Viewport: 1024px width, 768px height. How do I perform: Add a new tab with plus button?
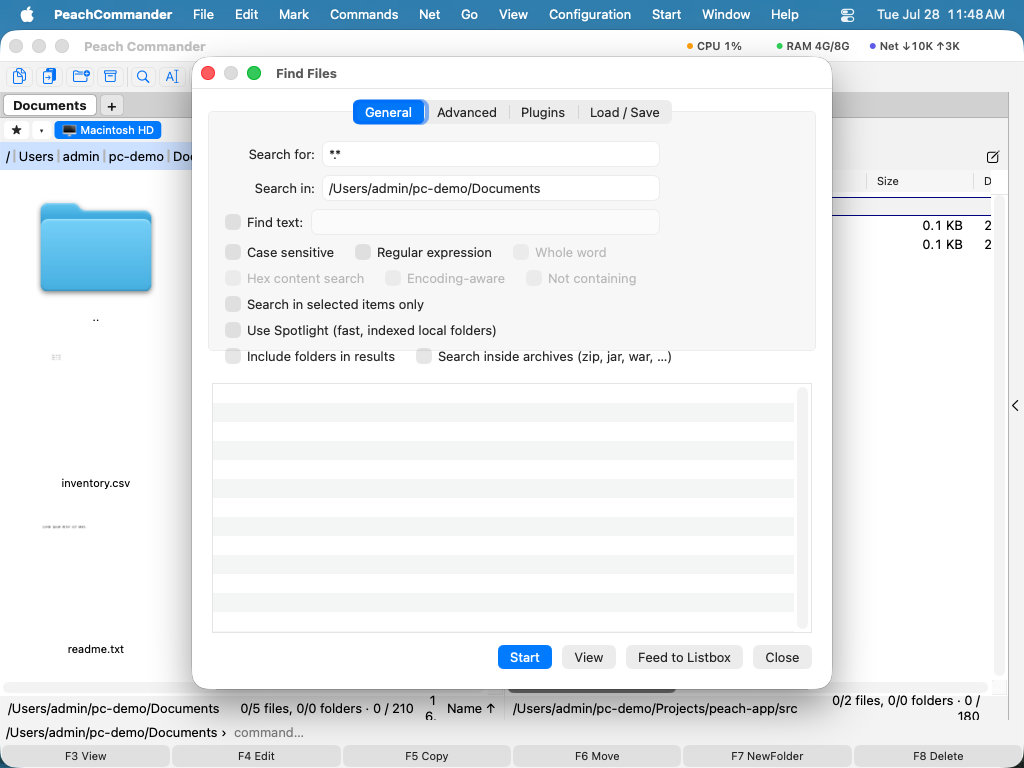pyautogui.click(x=112, y=106)
